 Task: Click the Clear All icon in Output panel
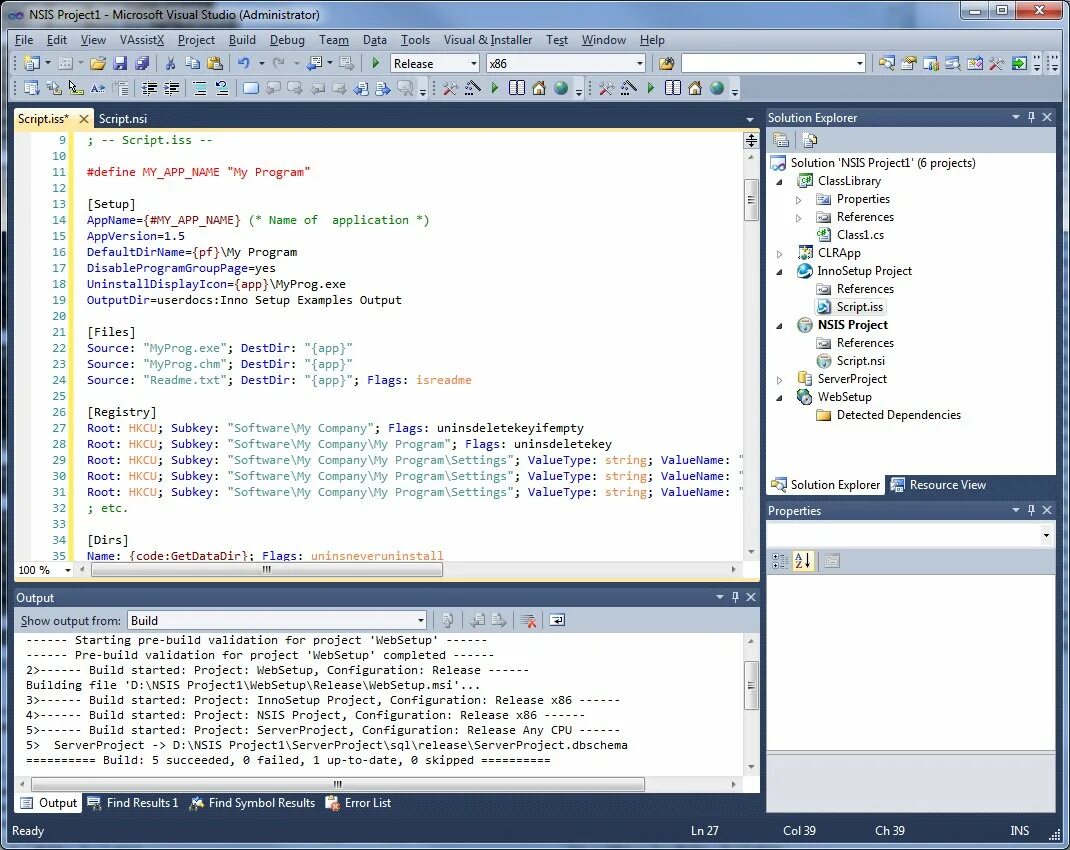pyautogui.click(x=528, y=620)
